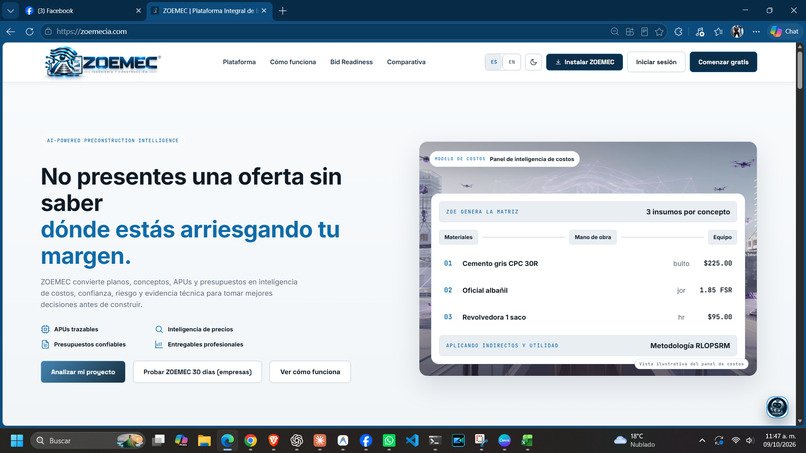Image resolution: width=806 pixels, height=453 pixels.
Task: Toggle dark mode moon icon
Action: tap(533, 62)
